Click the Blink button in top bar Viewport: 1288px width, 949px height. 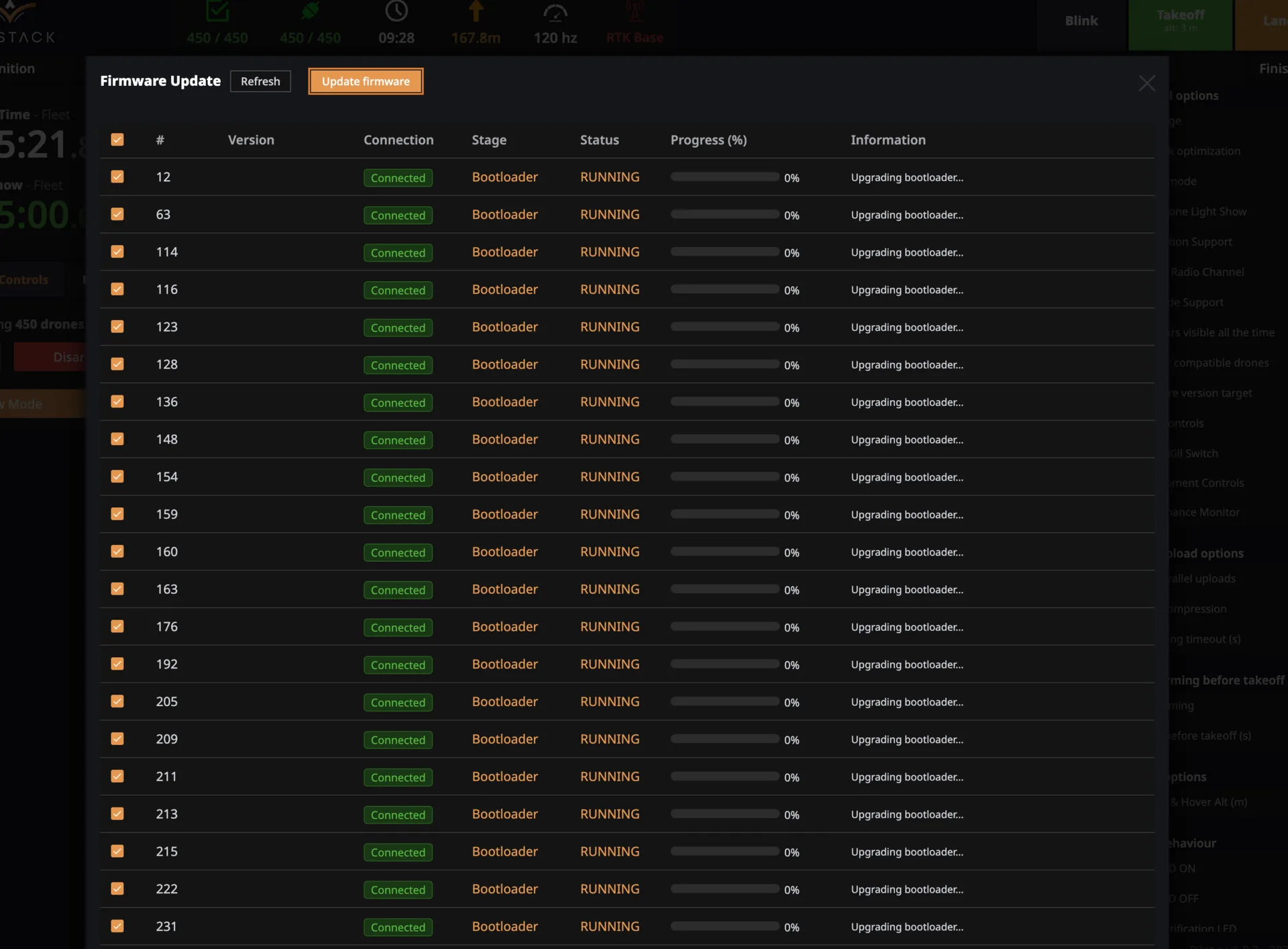pyautogui.click(x=1081, y=21)
